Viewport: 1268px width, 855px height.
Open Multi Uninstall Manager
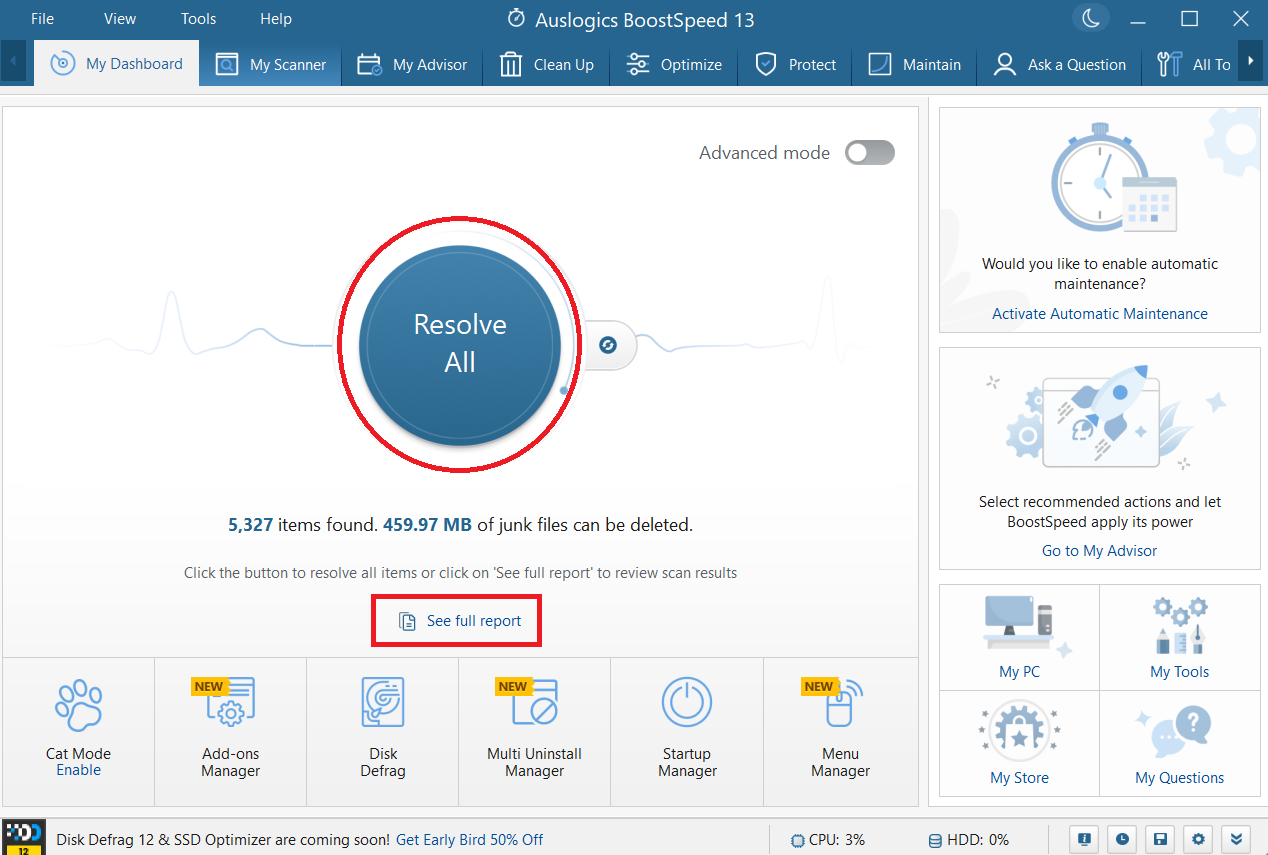pyautogui.click(x=535, y=730)
